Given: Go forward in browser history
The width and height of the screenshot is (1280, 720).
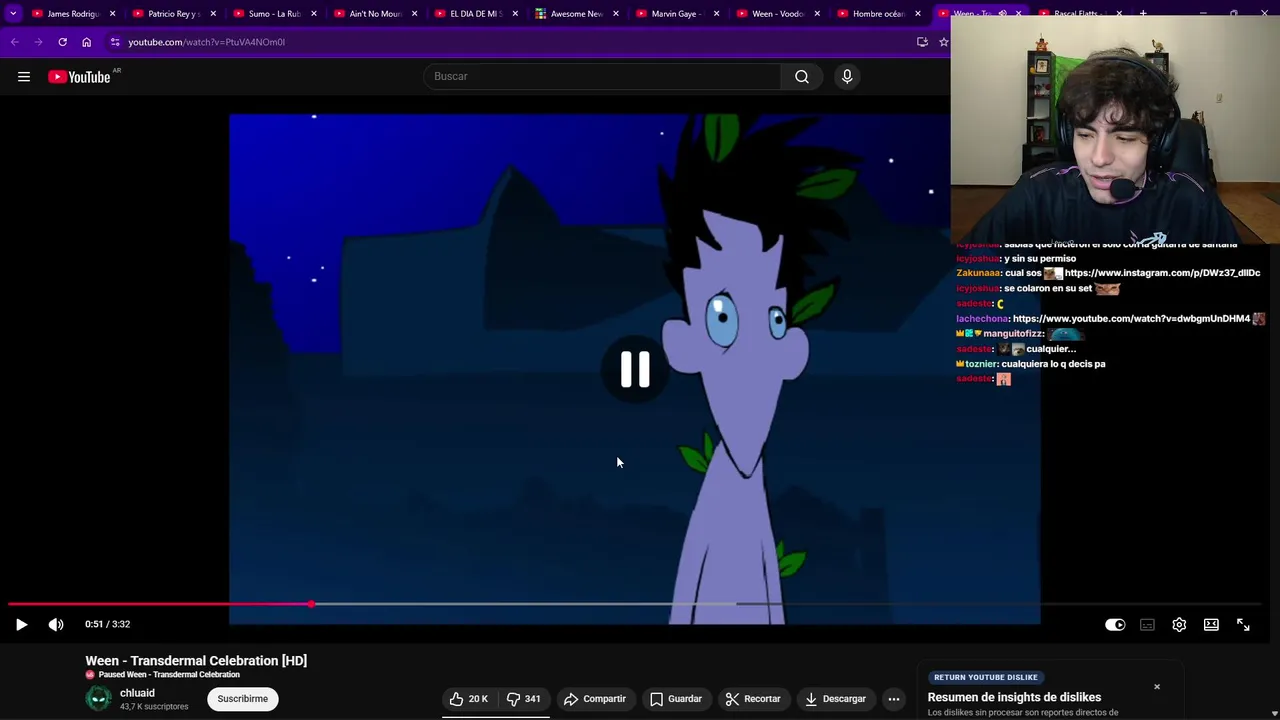Looking at the screenshot, I should (38, 42).
